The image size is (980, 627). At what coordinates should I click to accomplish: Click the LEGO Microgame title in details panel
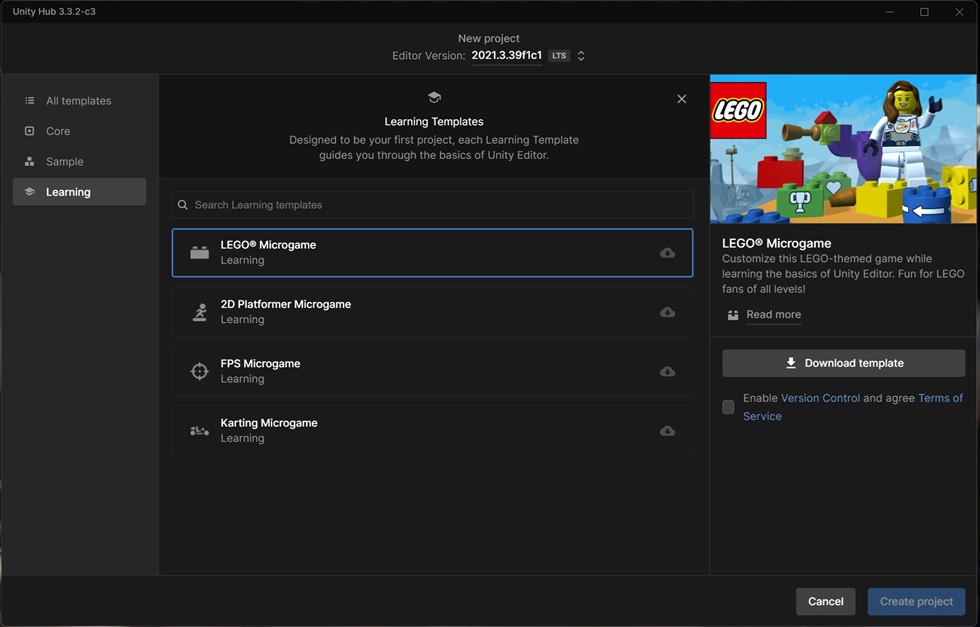(x=776, y=243)
